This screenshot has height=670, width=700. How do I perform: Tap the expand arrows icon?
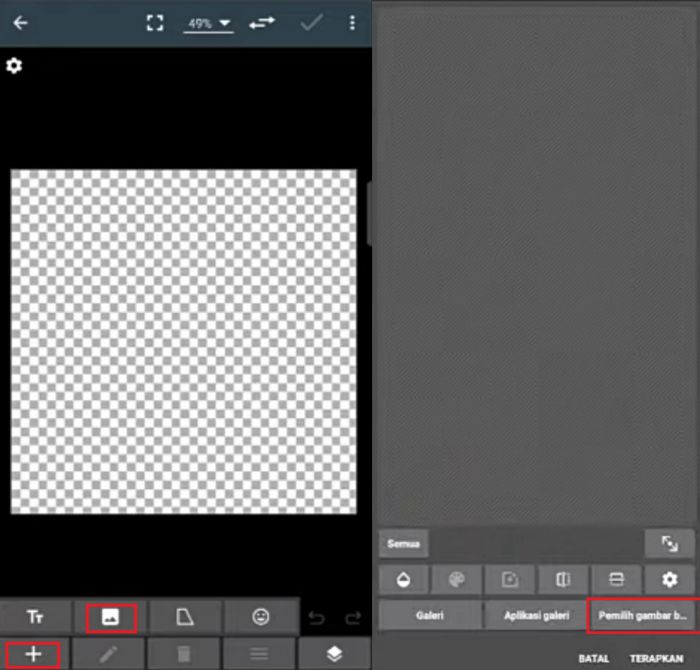669,544
